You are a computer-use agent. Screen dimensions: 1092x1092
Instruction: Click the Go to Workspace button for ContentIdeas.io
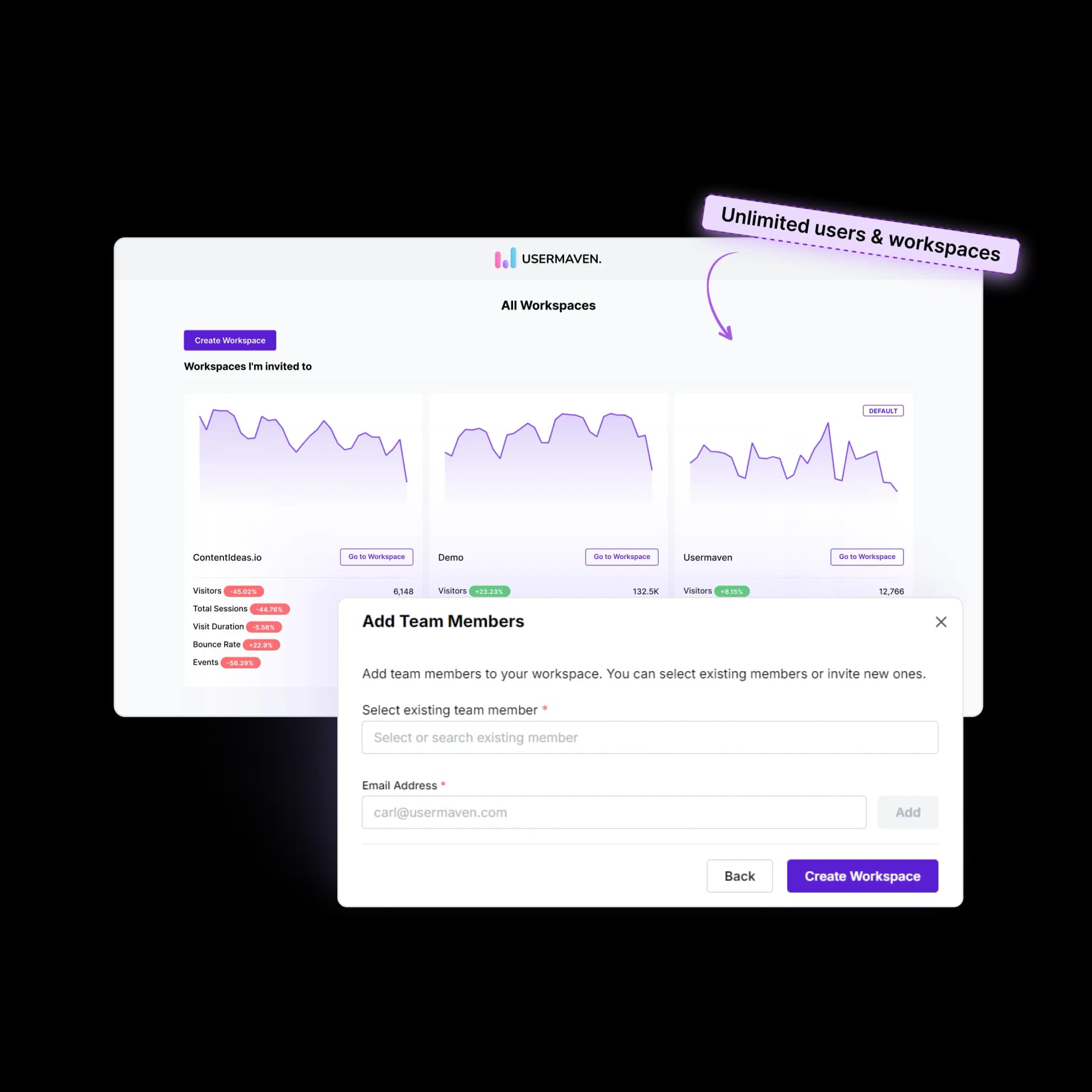(x=376, y=557)
